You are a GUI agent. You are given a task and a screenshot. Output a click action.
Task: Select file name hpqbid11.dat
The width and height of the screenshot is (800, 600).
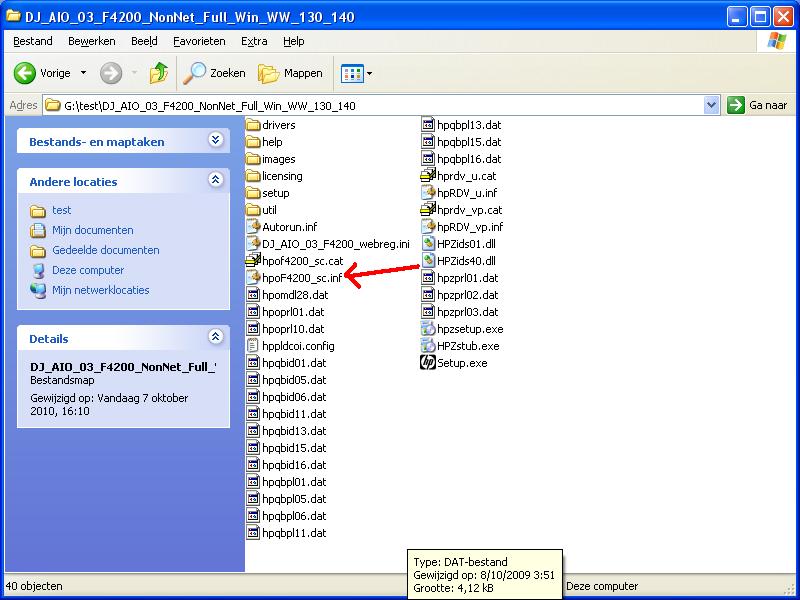click(294, 414)
